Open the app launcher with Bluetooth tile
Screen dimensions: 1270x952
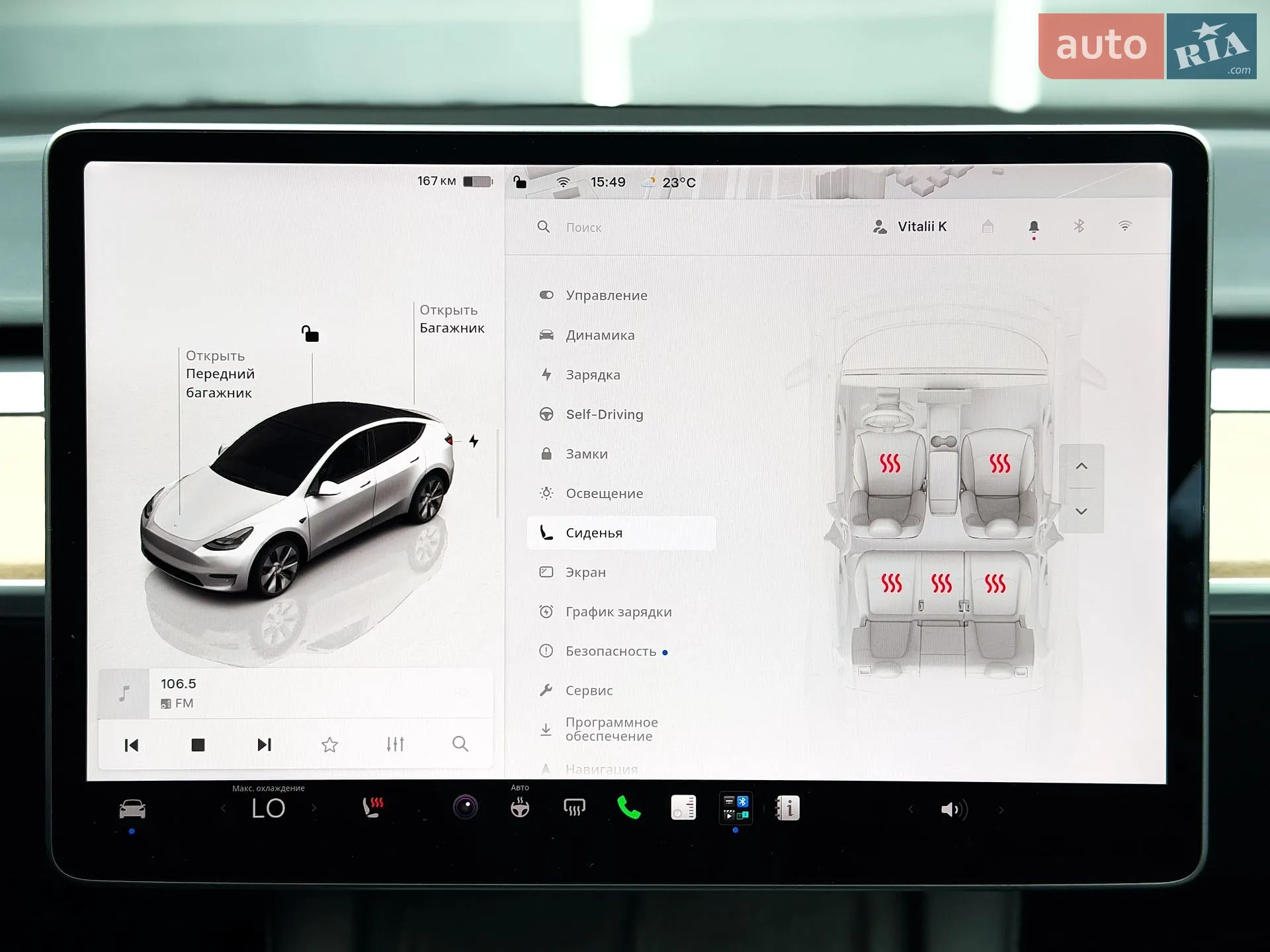click(736, 808)
